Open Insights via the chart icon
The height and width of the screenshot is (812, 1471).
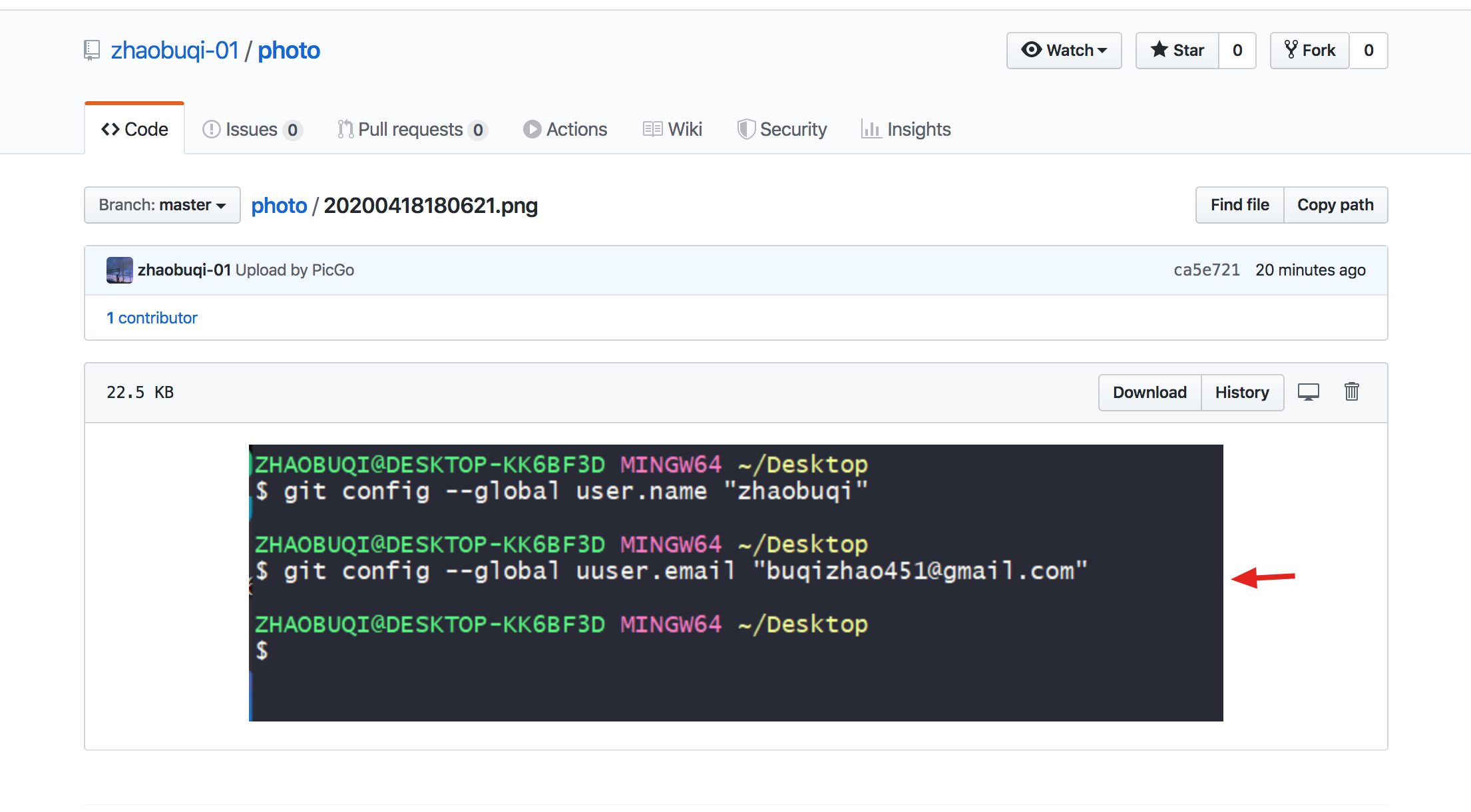click(872, 129)
